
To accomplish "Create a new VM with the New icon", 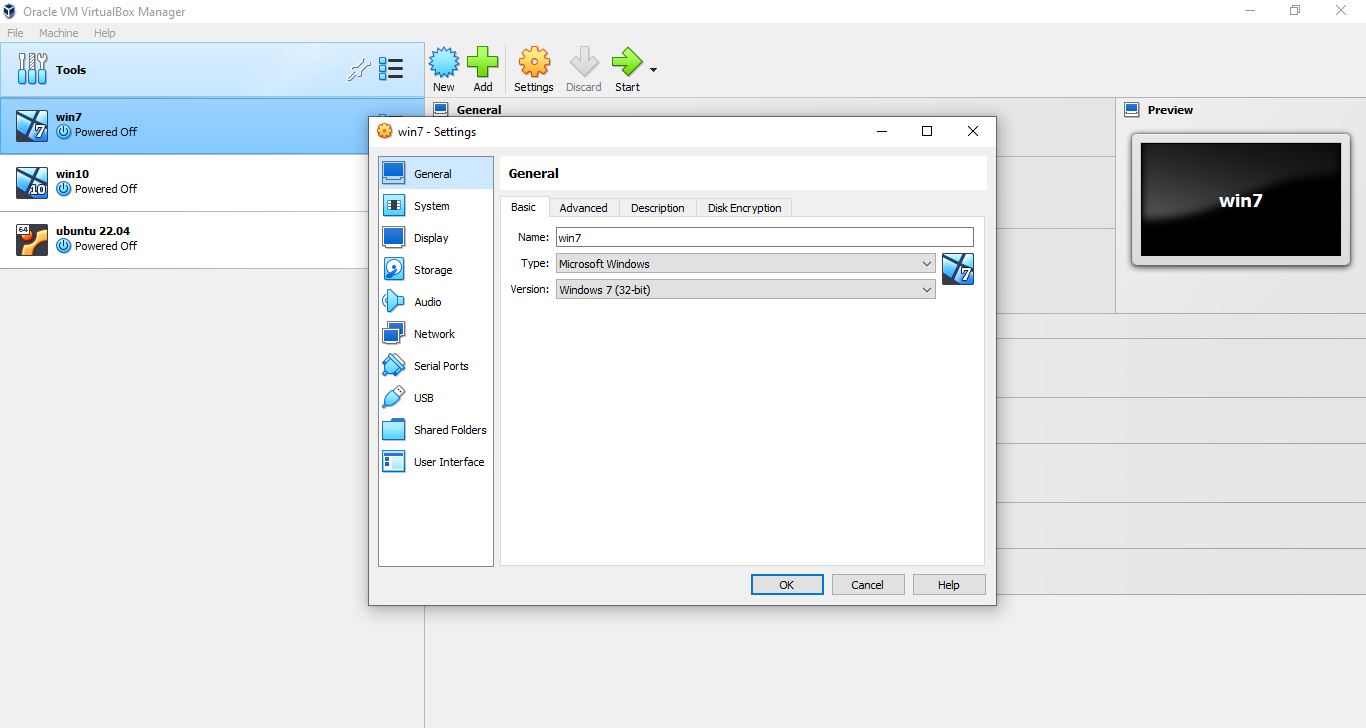I will coord(444,62).
